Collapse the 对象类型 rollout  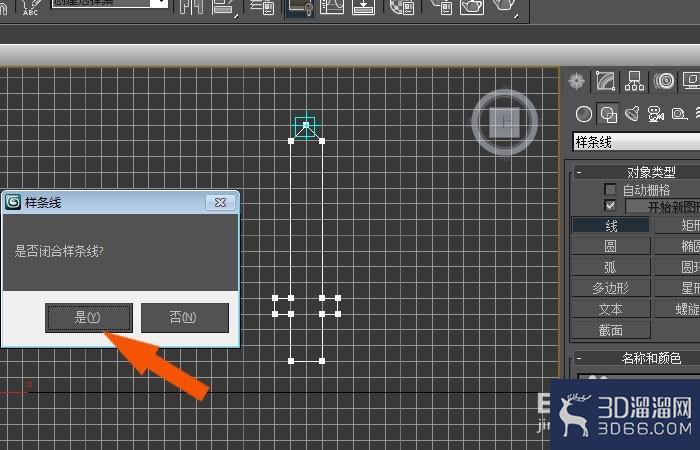click(579, 172)
